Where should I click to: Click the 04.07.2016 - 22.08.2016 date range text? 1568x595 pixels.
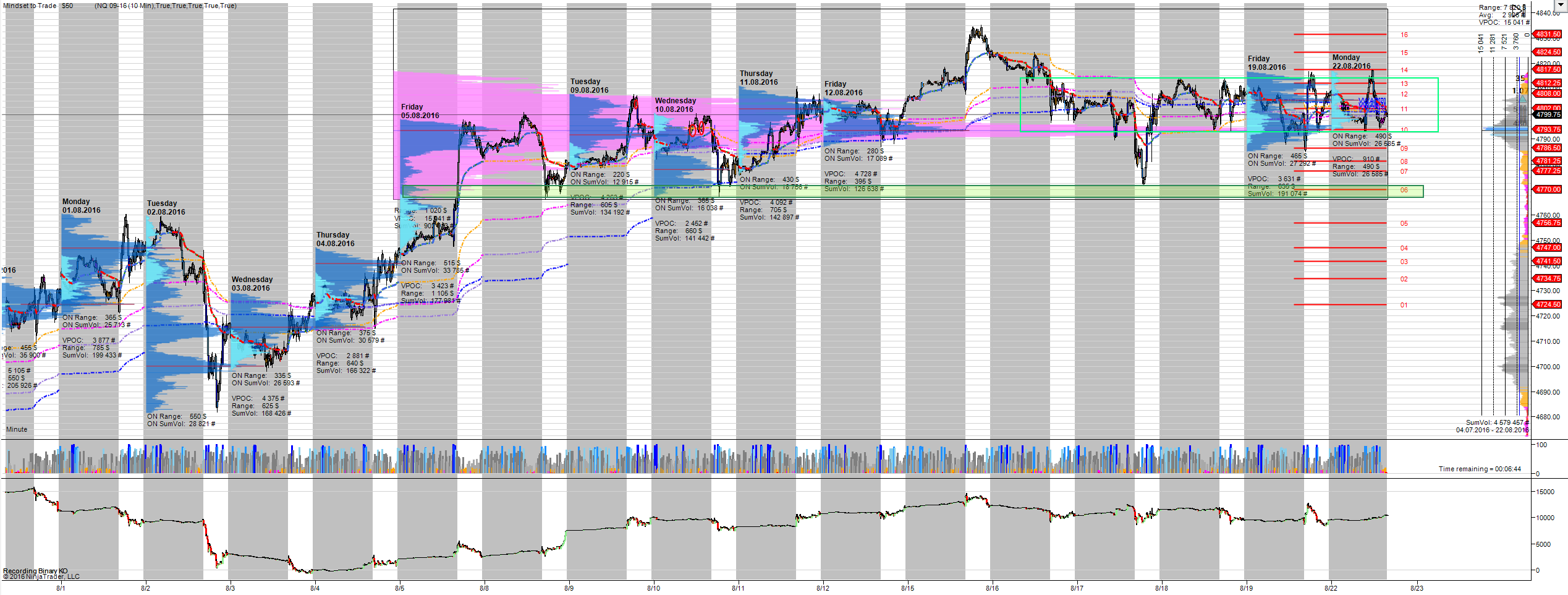coord(1492,430)
